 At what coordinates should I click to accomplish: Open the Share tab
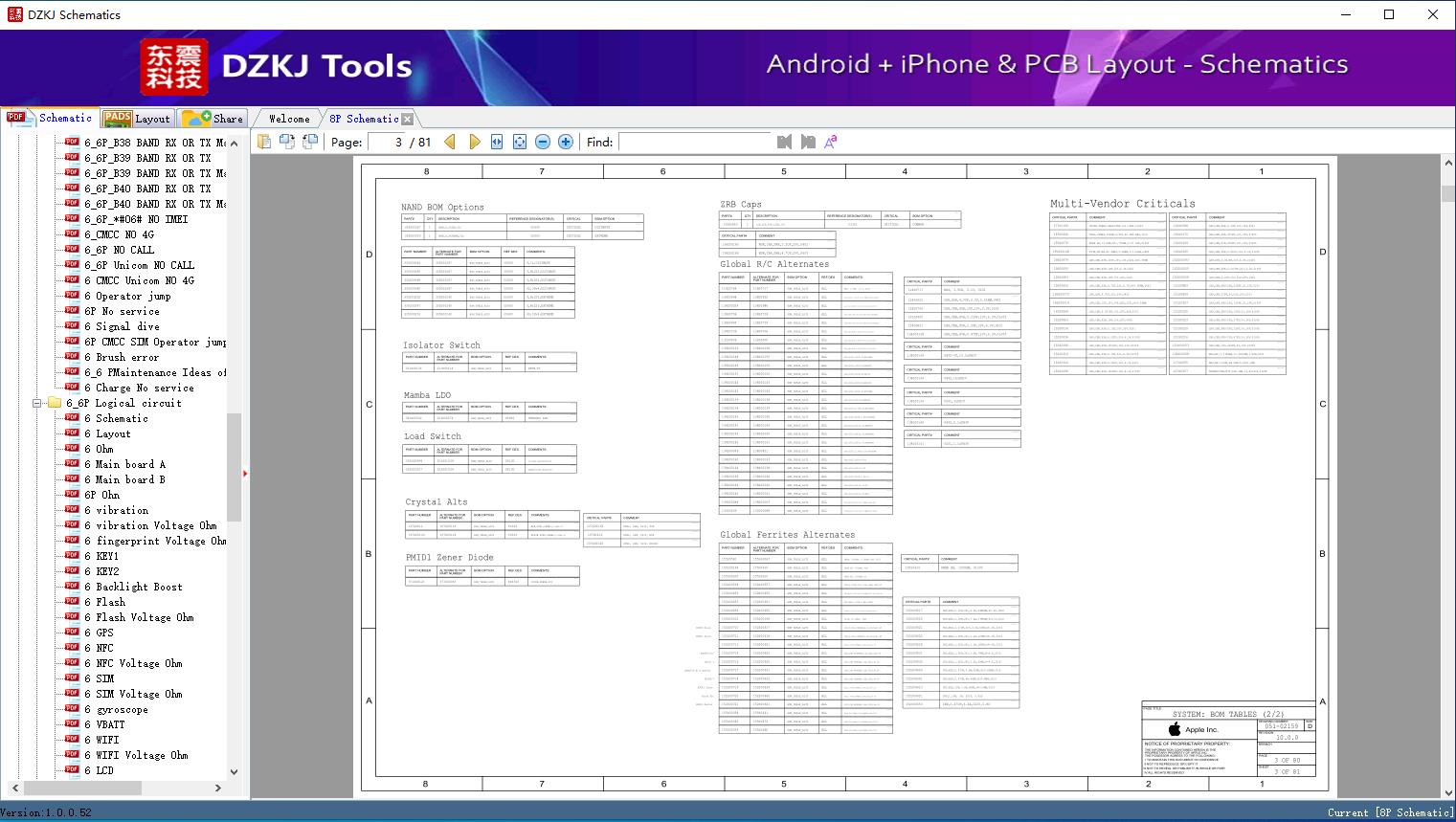[213, 118]
